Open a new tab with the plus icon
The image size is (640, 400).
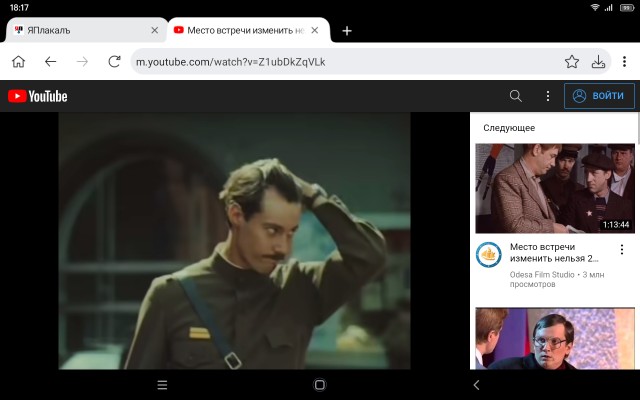[x=347, y=31]
